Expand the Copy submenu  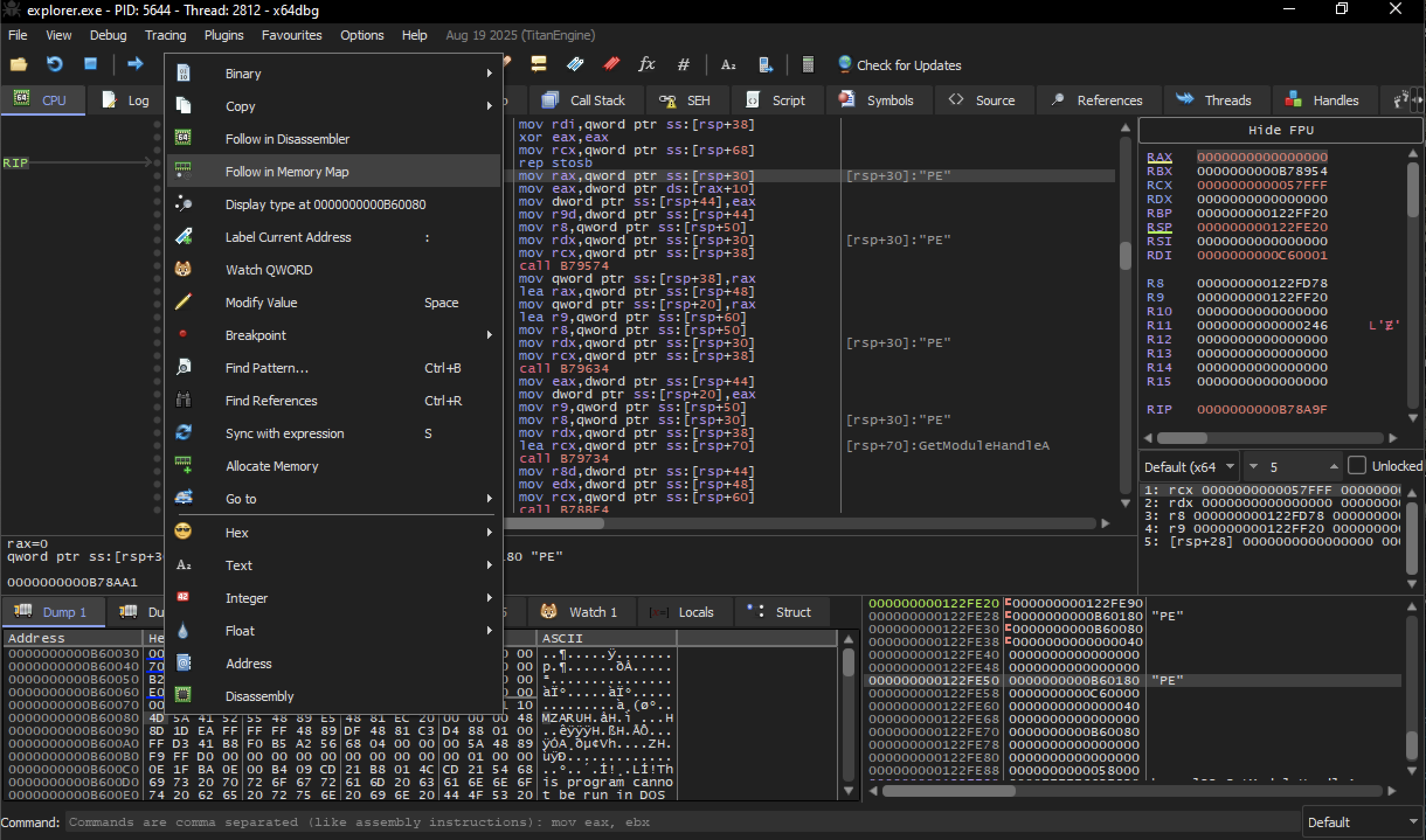[x=333, y=106]
